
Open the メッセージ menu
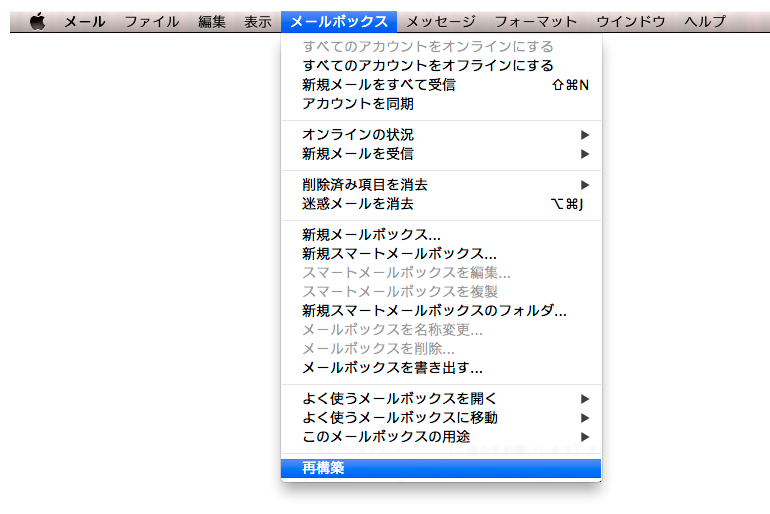coord(440,21)
